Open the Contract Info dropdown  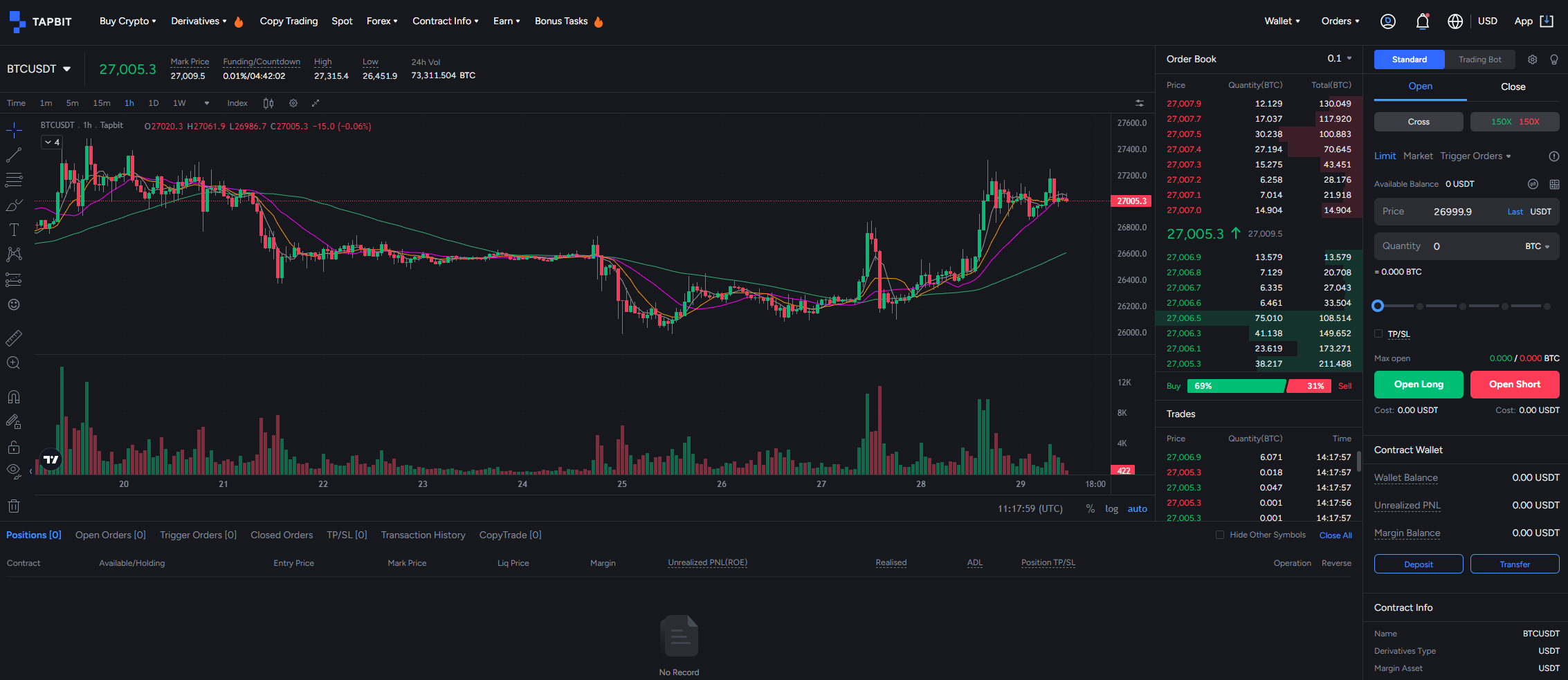tap(446, 21)
